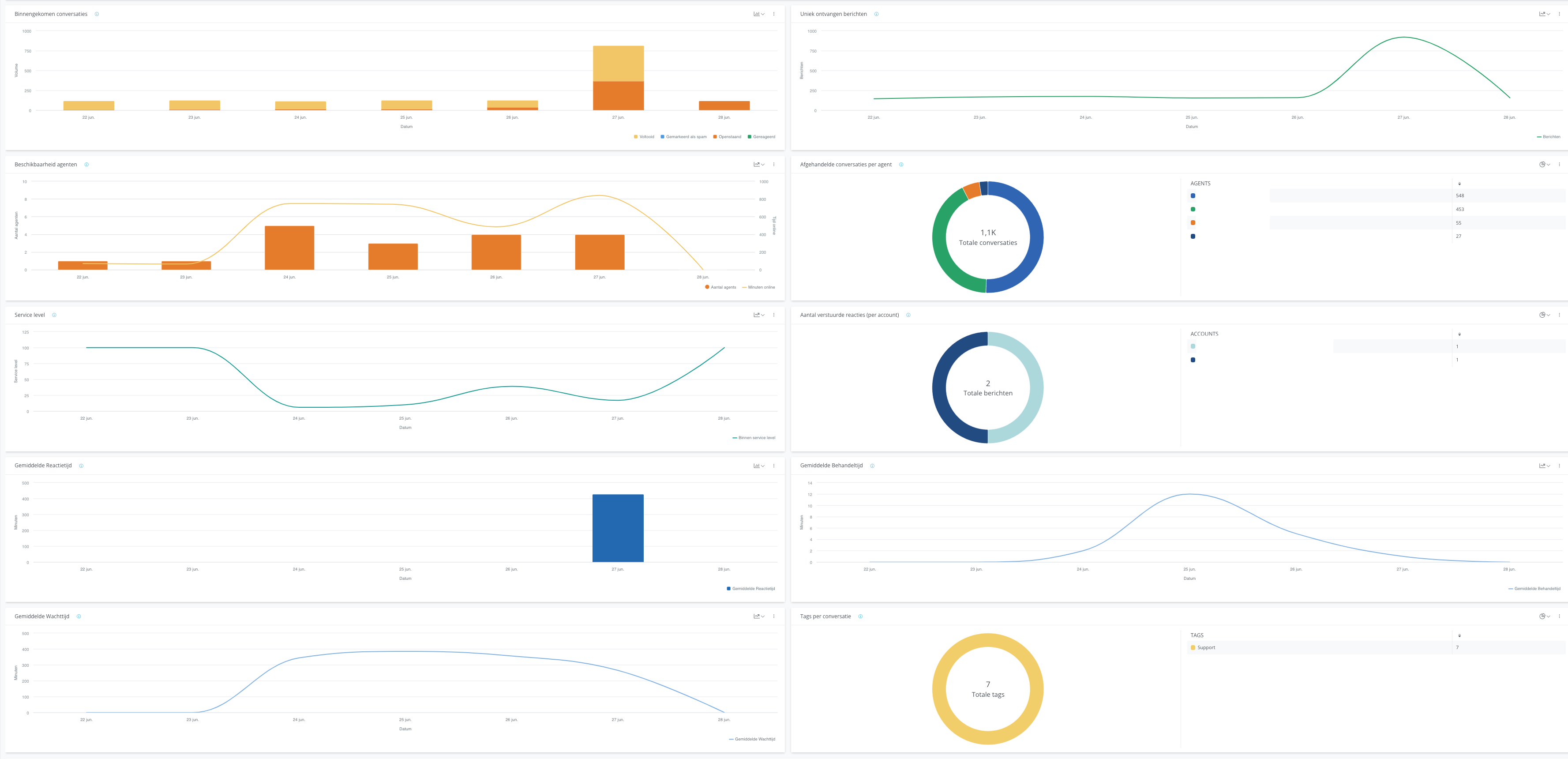The width and height of the screenshot is (1568, 759).
Task: Open info tooltip for Binnengekomen conversaties
Action: (x=97, y=14)
